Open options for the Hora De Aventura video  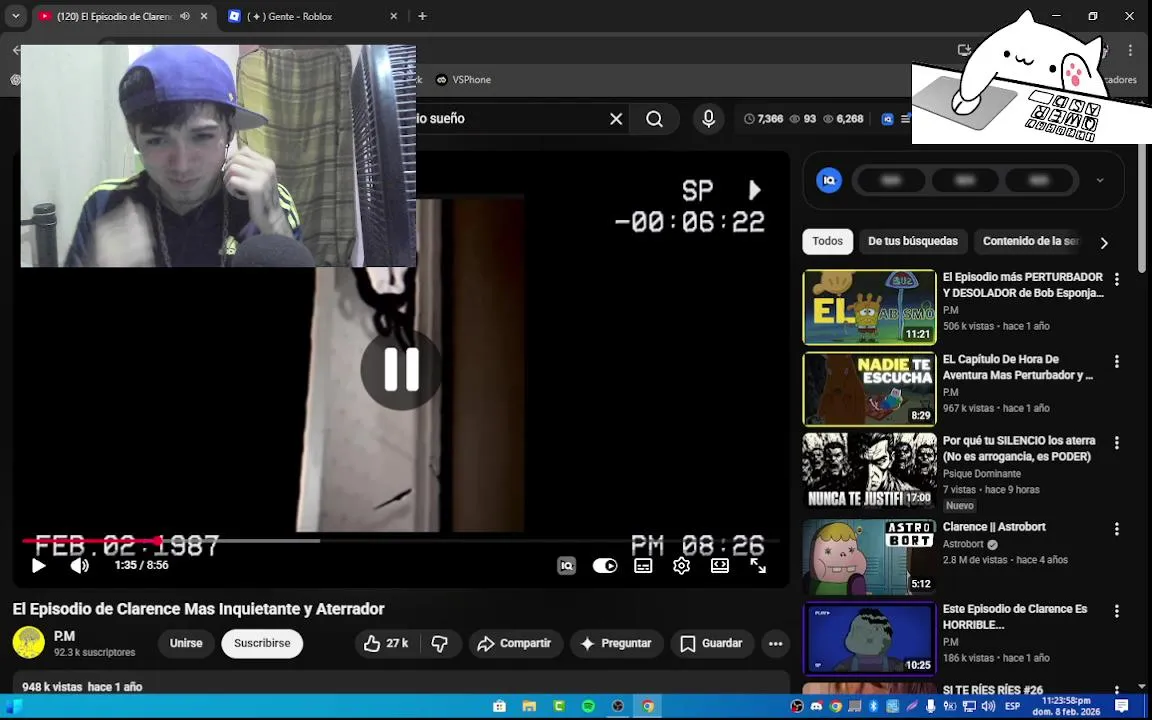point(1117,361)
